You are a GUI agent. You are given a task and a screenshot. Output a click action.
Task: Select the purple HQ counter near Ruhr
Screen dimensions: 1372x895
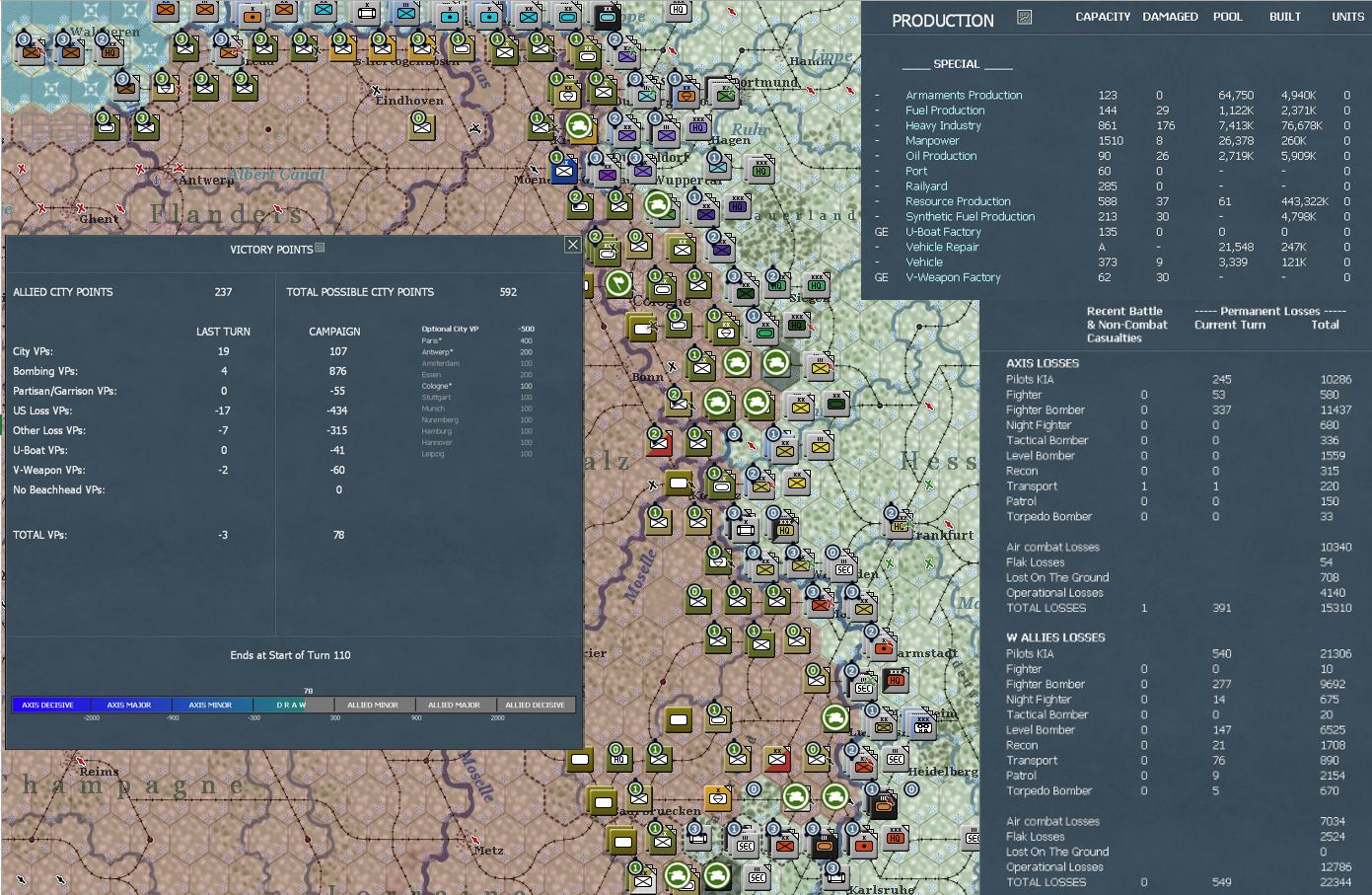click(698, 127)
